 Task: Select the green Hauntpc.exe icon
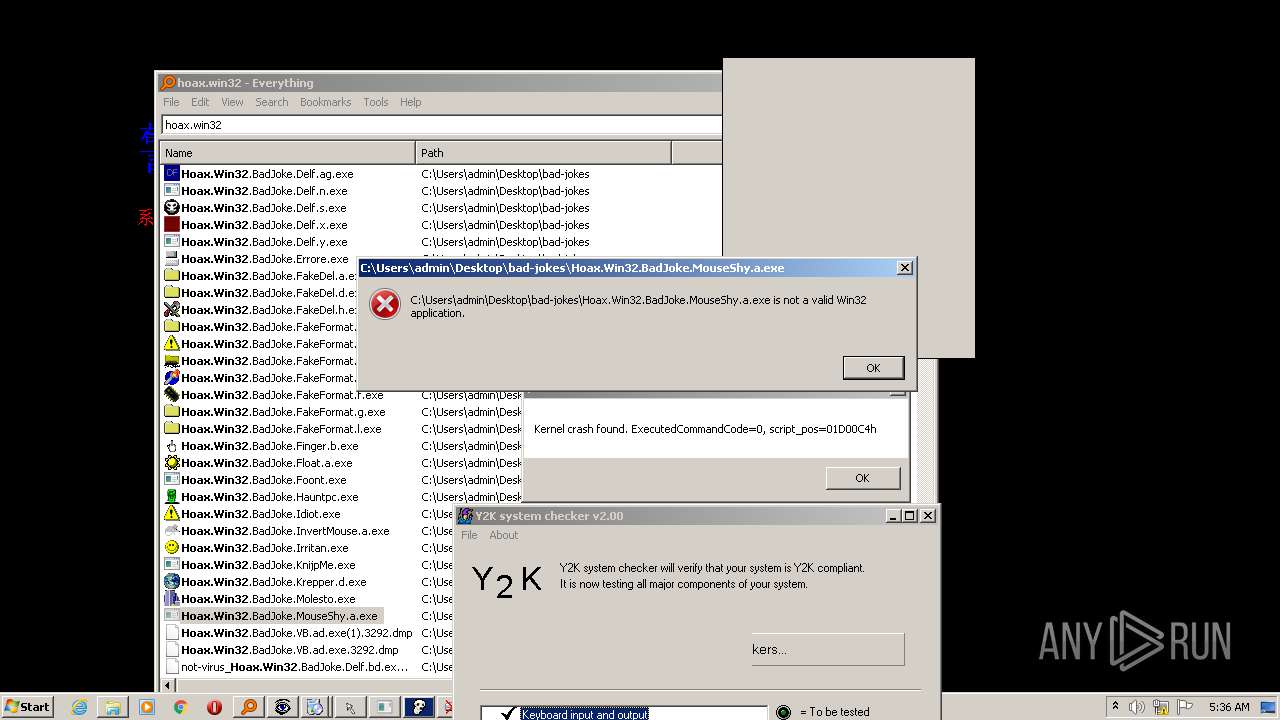coord(171,497)
